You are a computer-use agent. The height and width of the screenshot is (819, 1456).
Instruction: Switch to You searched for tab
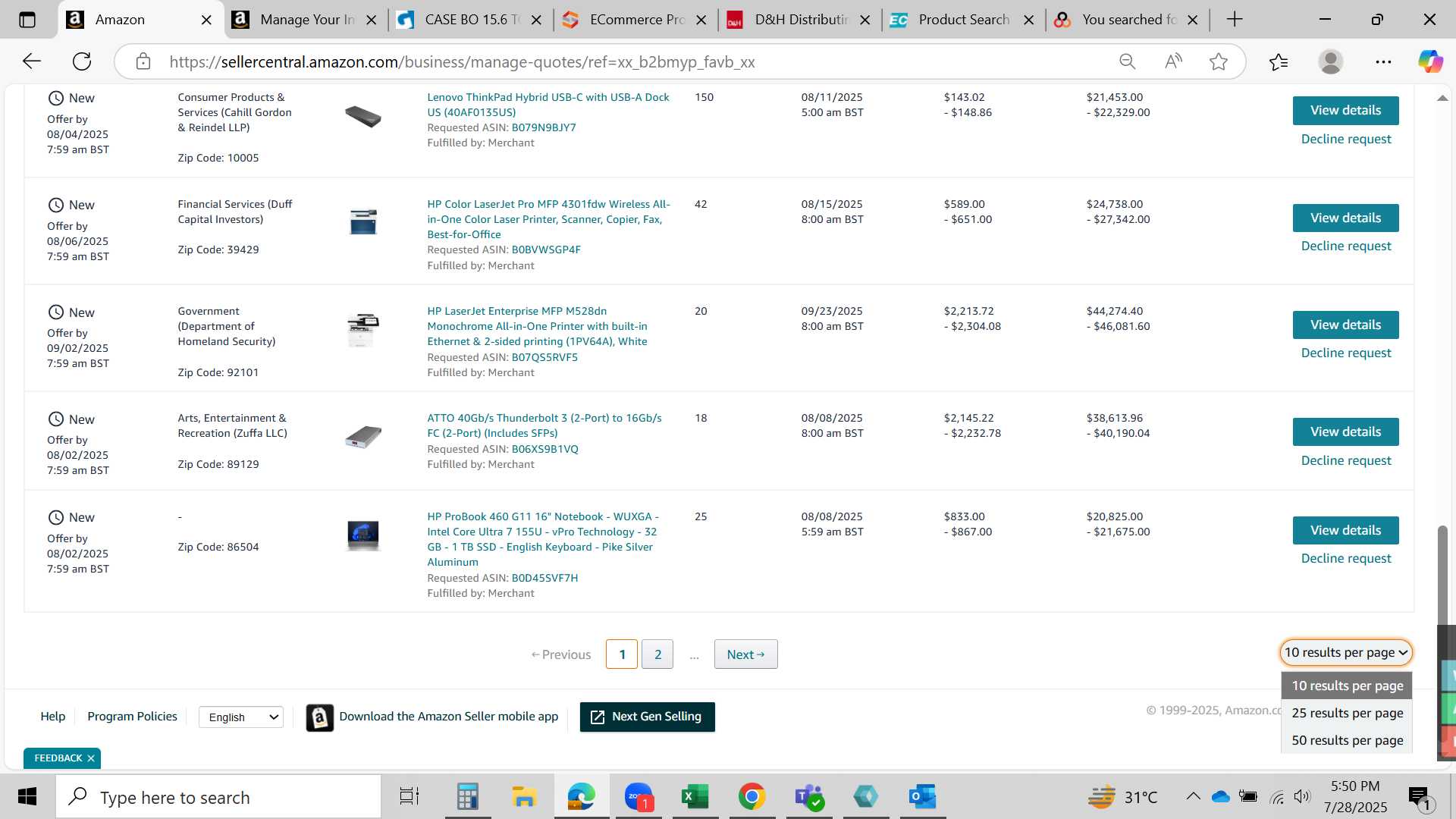[x=1128, y=20]
